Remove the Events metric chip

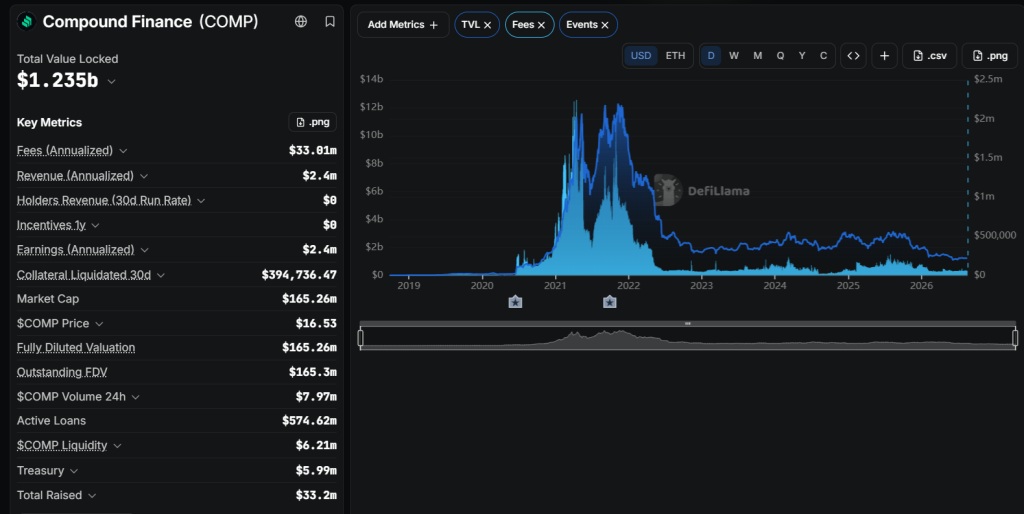coord(605,25)
